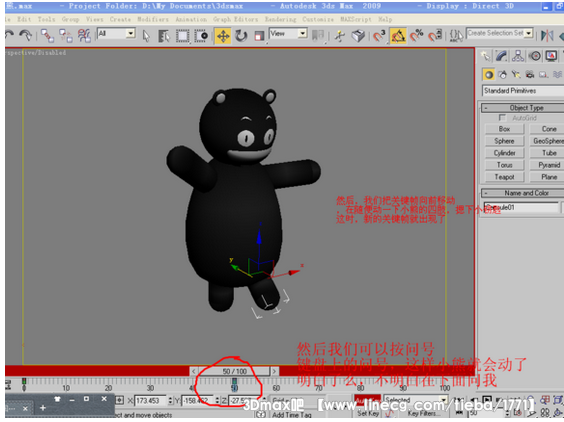Open the Tools menu

coord(46,19)
